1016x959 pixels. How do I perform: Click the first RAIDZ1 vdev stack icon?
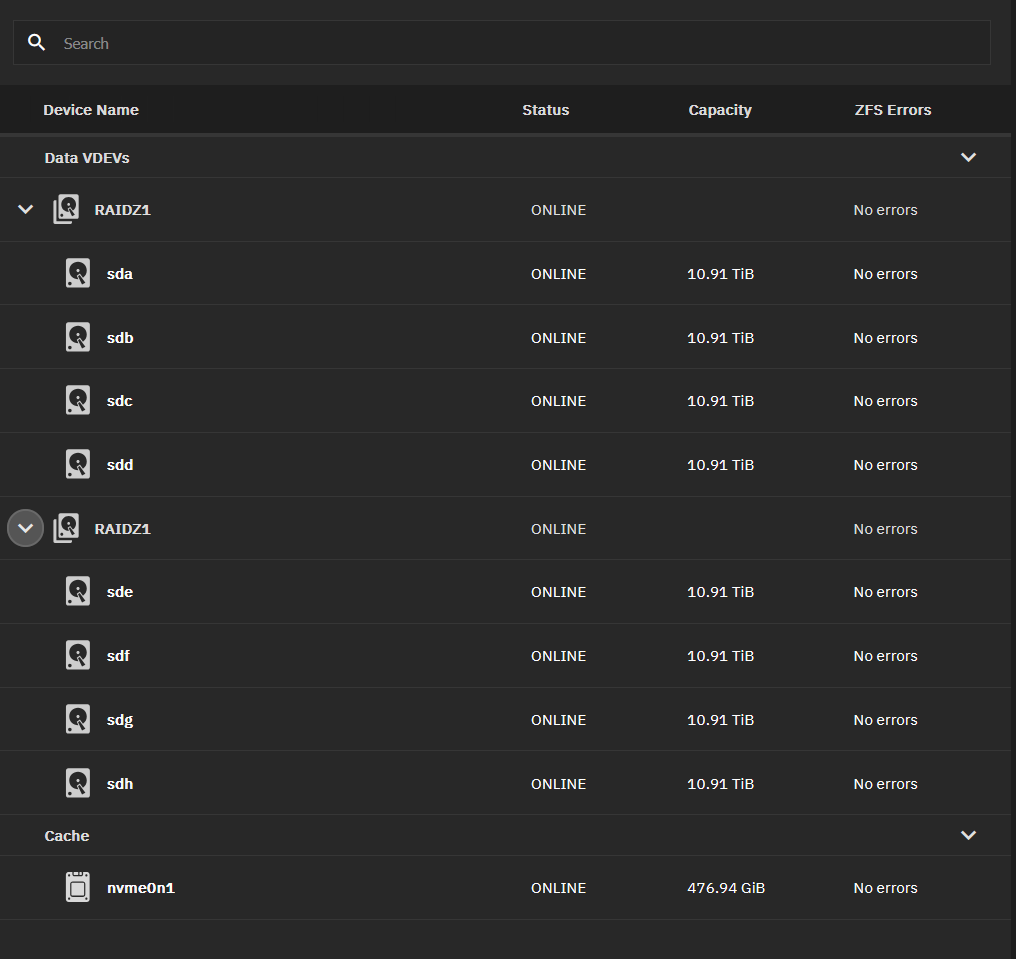pyautogui.click(x=66, y=209)
